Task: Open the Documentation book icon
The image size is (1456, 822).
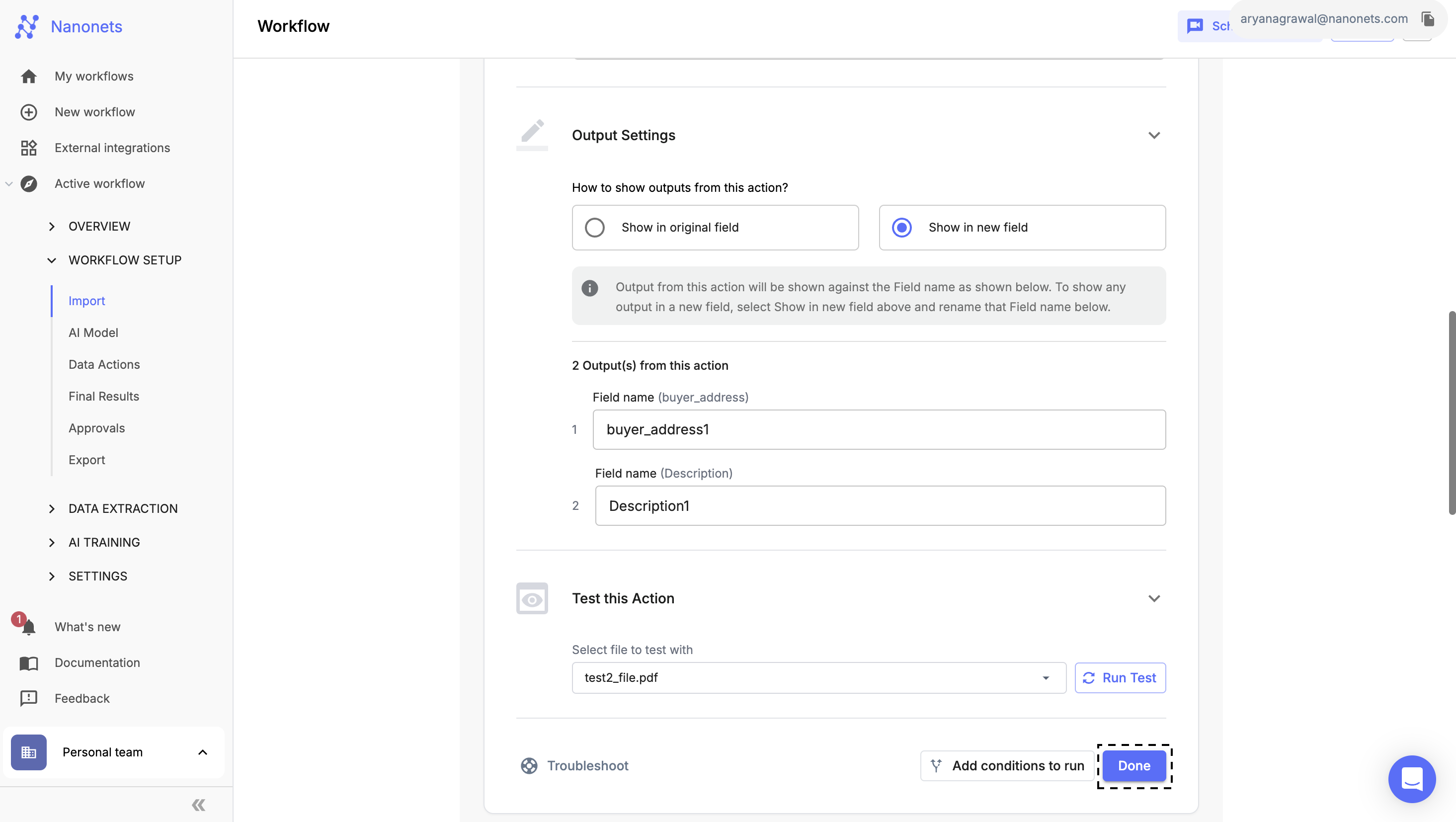Action: pos(29,662)
